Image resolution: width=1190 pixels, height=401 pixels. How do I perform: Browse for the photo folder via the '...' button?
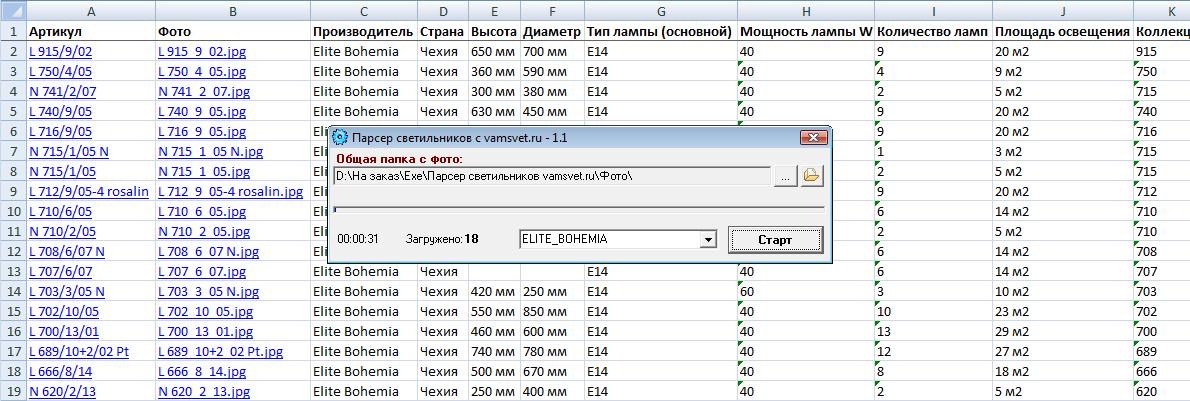pos(785,175)
